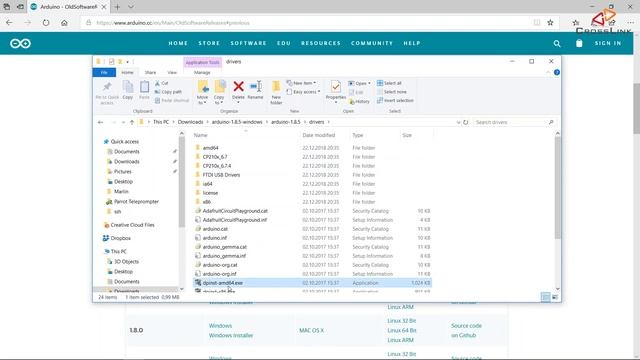Open COMMUNITY menu on Arduino website

(x=372, y=43)
